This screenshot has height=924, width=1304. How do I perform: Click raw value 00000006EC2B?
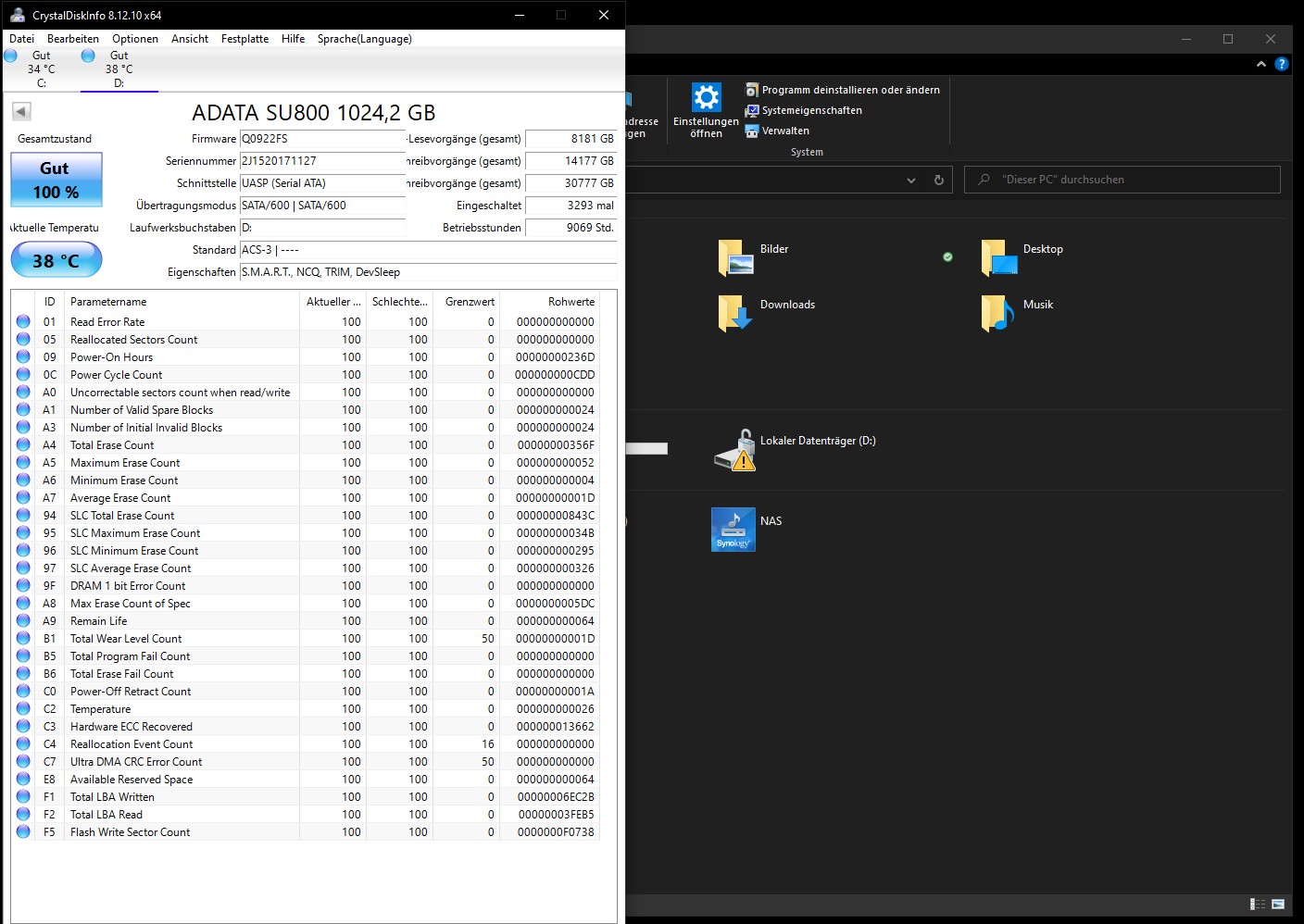click(x=556, y=797)
